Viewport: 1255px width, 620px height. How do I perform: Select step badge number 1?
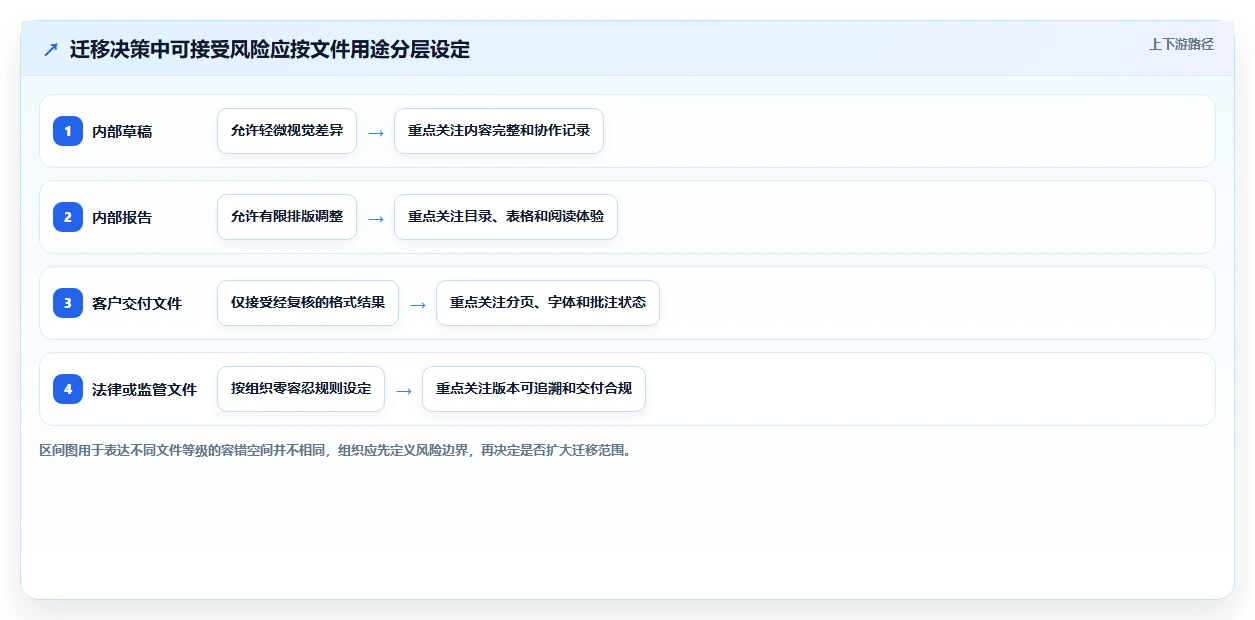coord(68,131)
